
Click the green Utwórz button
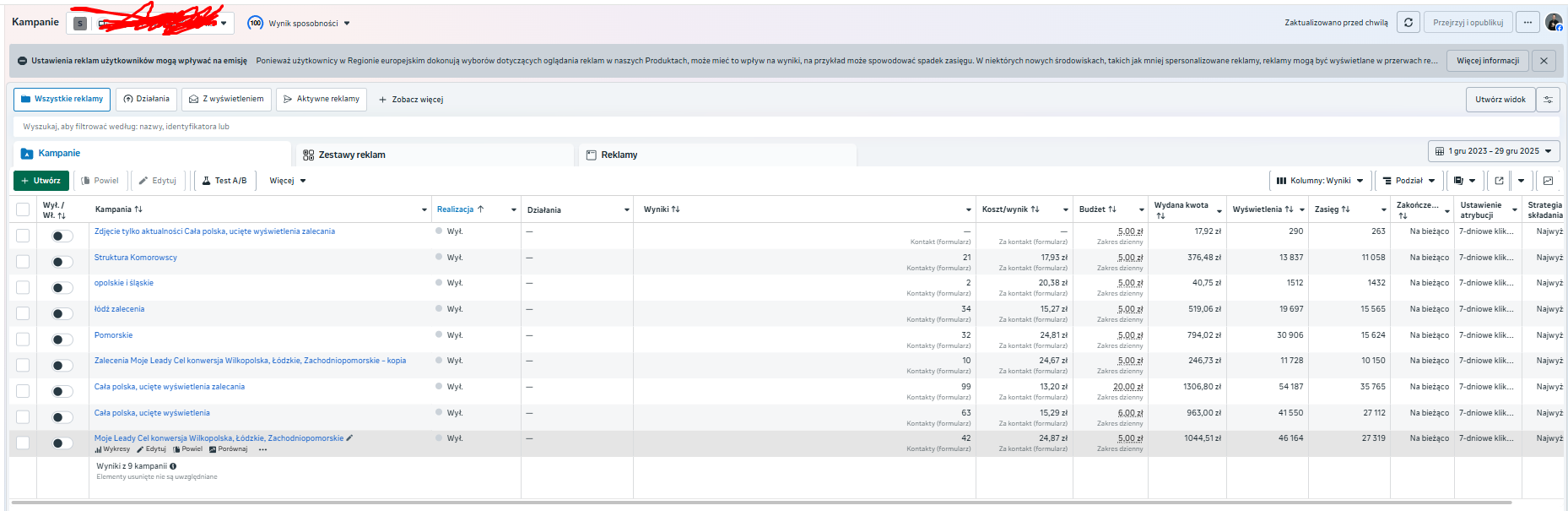pyautogui.click(x=41, y=181)
